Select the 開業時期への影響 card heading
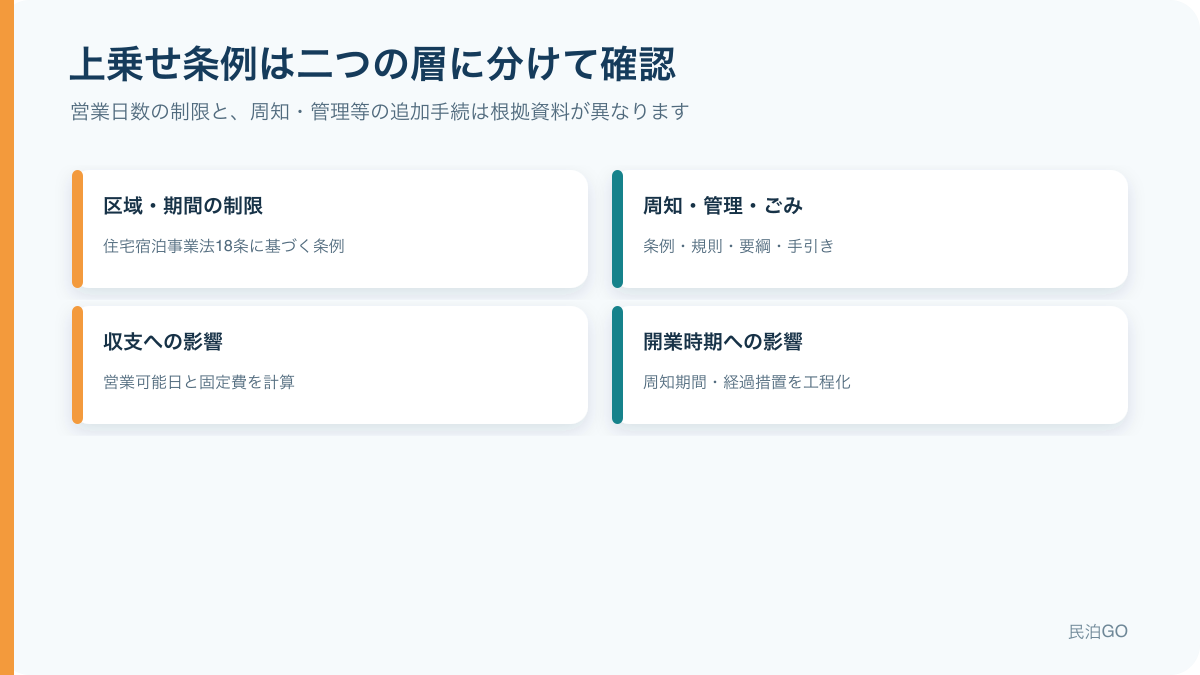 point(723,342)
